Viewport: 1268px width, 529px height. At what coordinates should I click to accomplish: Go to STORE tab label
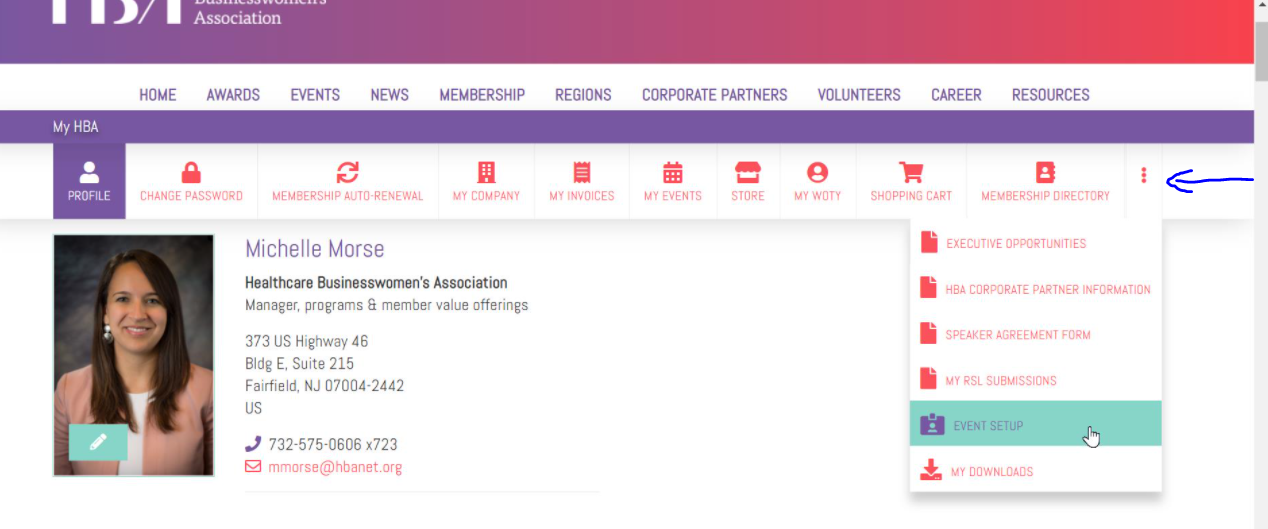pos(747,196)
